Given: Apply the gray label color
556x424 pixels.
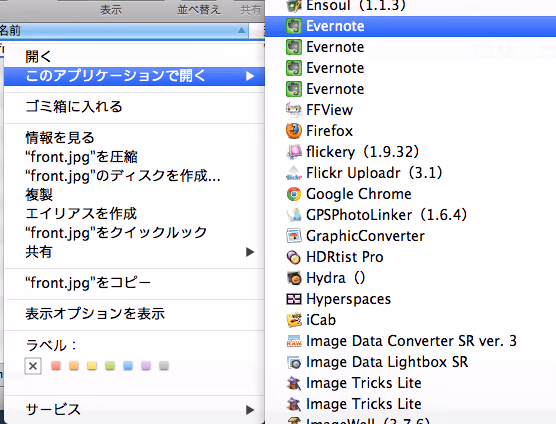Looking at the screenshot, I should point(164,366).
